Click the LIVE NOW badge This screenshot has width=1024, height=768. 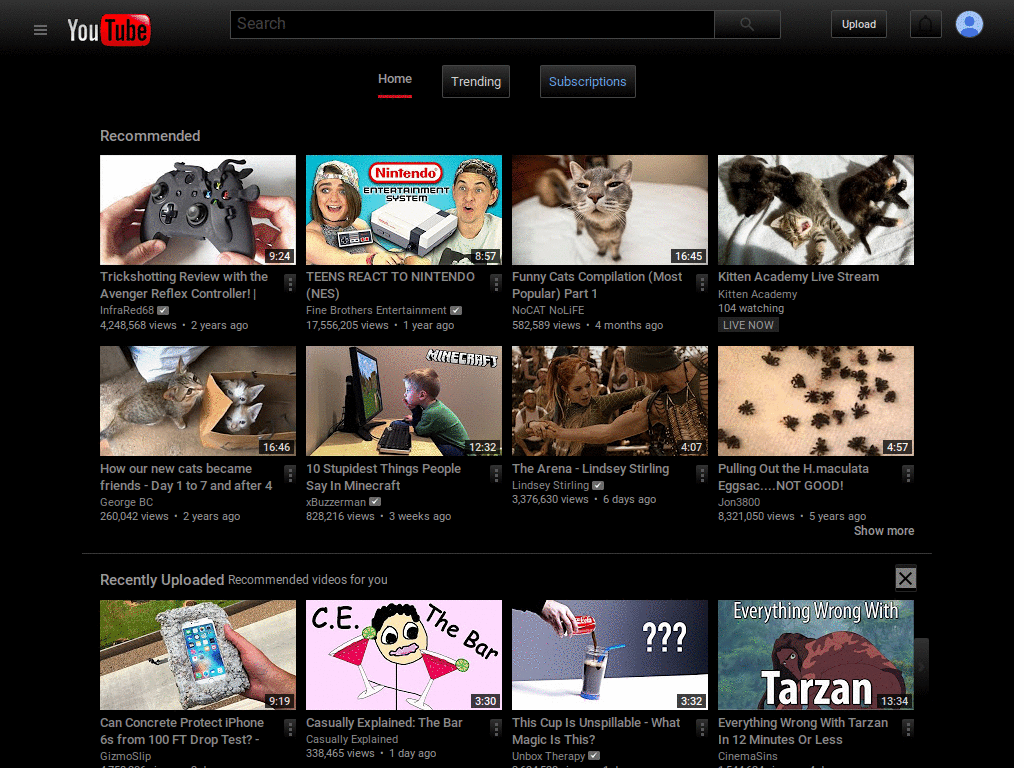tap(748, 325)
